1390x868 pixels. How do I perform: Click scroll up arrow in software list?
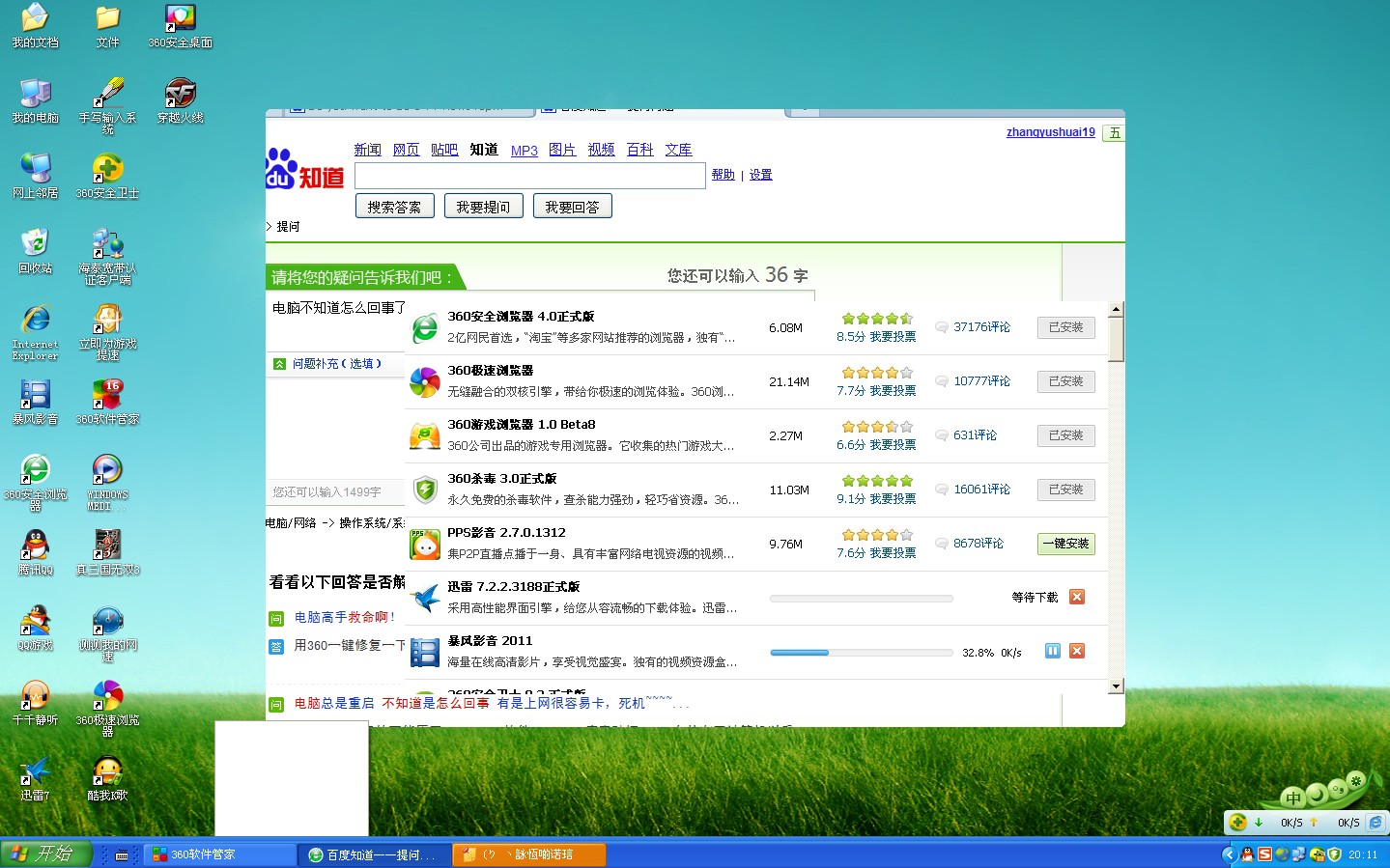(x=1116, y=310)
